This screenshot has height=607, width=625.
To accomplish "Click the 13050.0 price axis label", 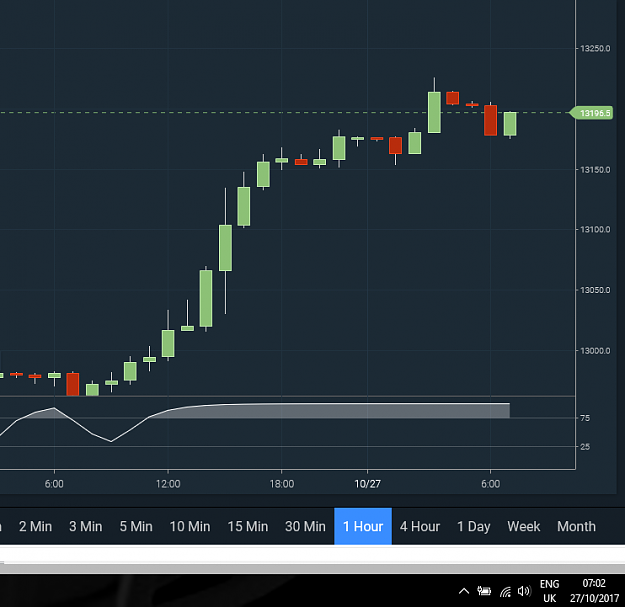I will click(595, 290).
